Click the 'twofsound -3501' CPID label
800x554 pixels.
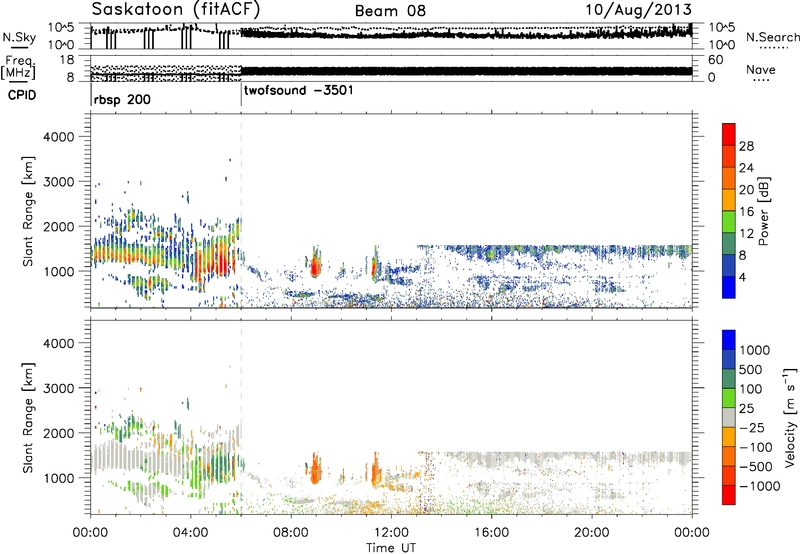point(298,91)
